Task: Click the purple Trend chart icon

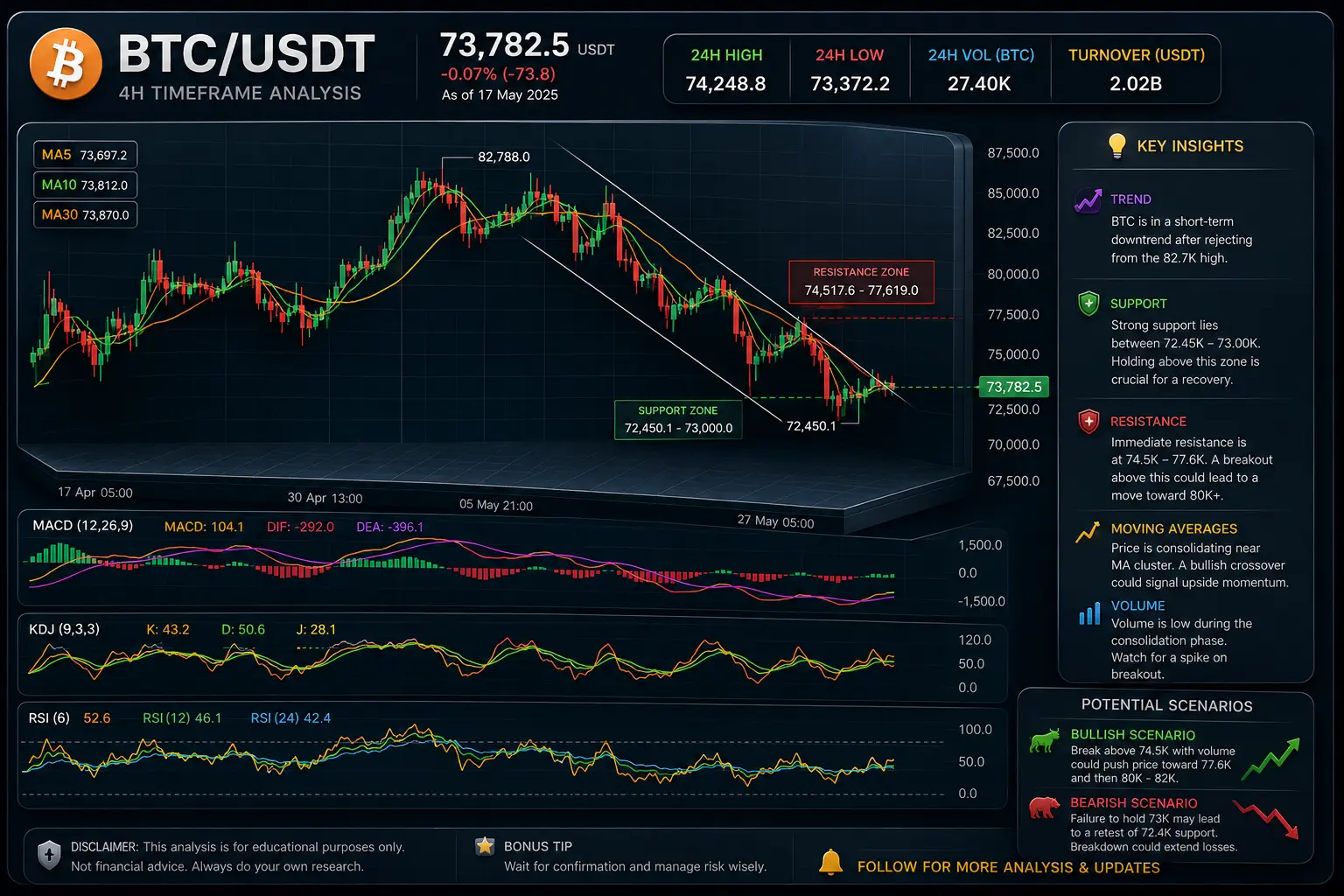Action: [x=1088, y=200]
